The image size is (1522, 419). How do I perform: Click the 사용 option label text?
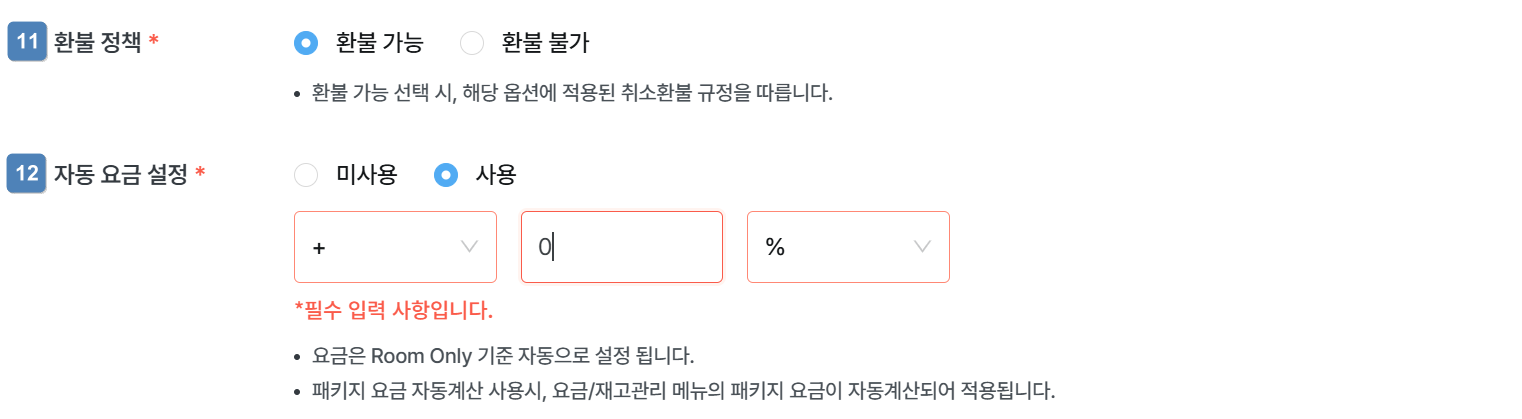[x=498, y=175]
